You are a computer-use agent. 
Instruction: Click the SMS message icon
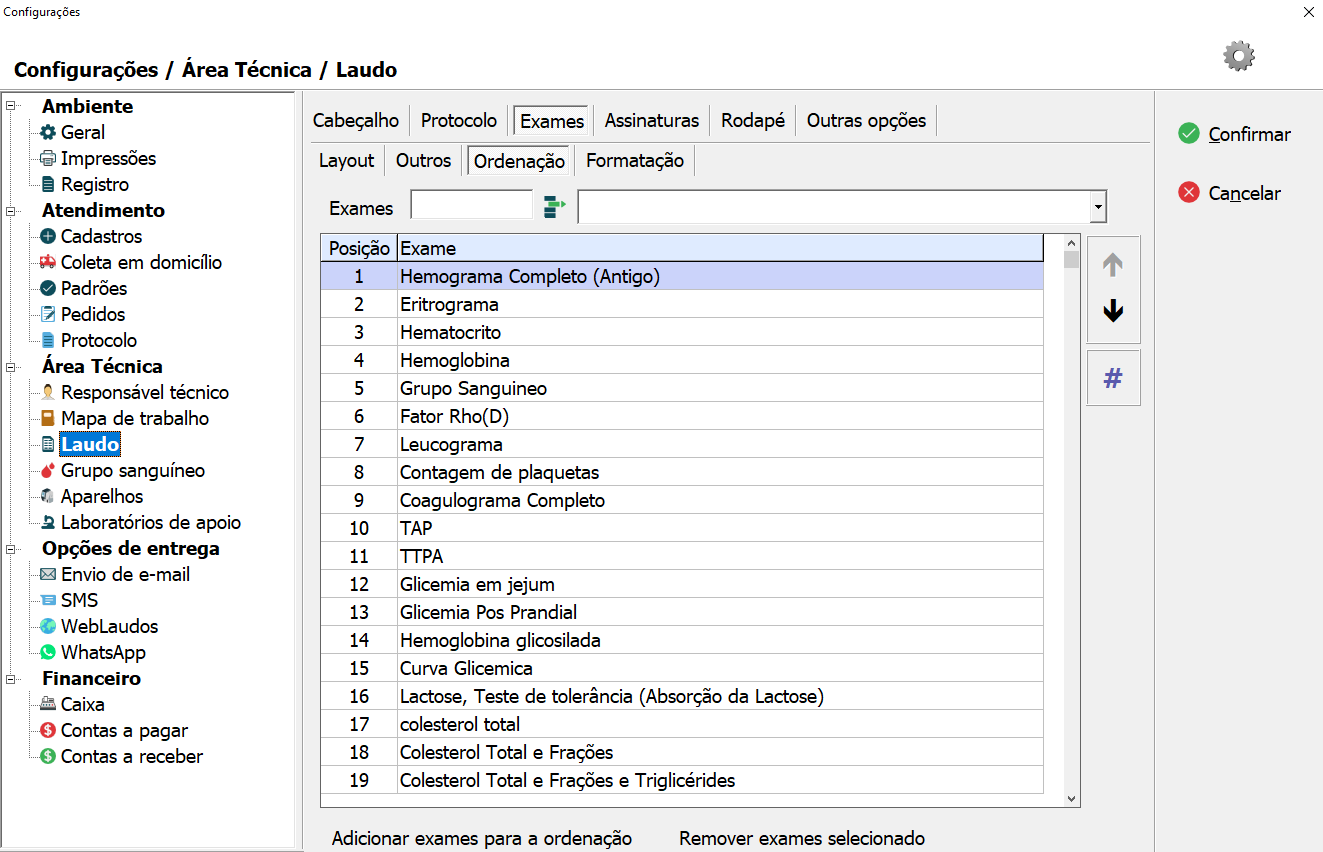click(x=48, y=600)
